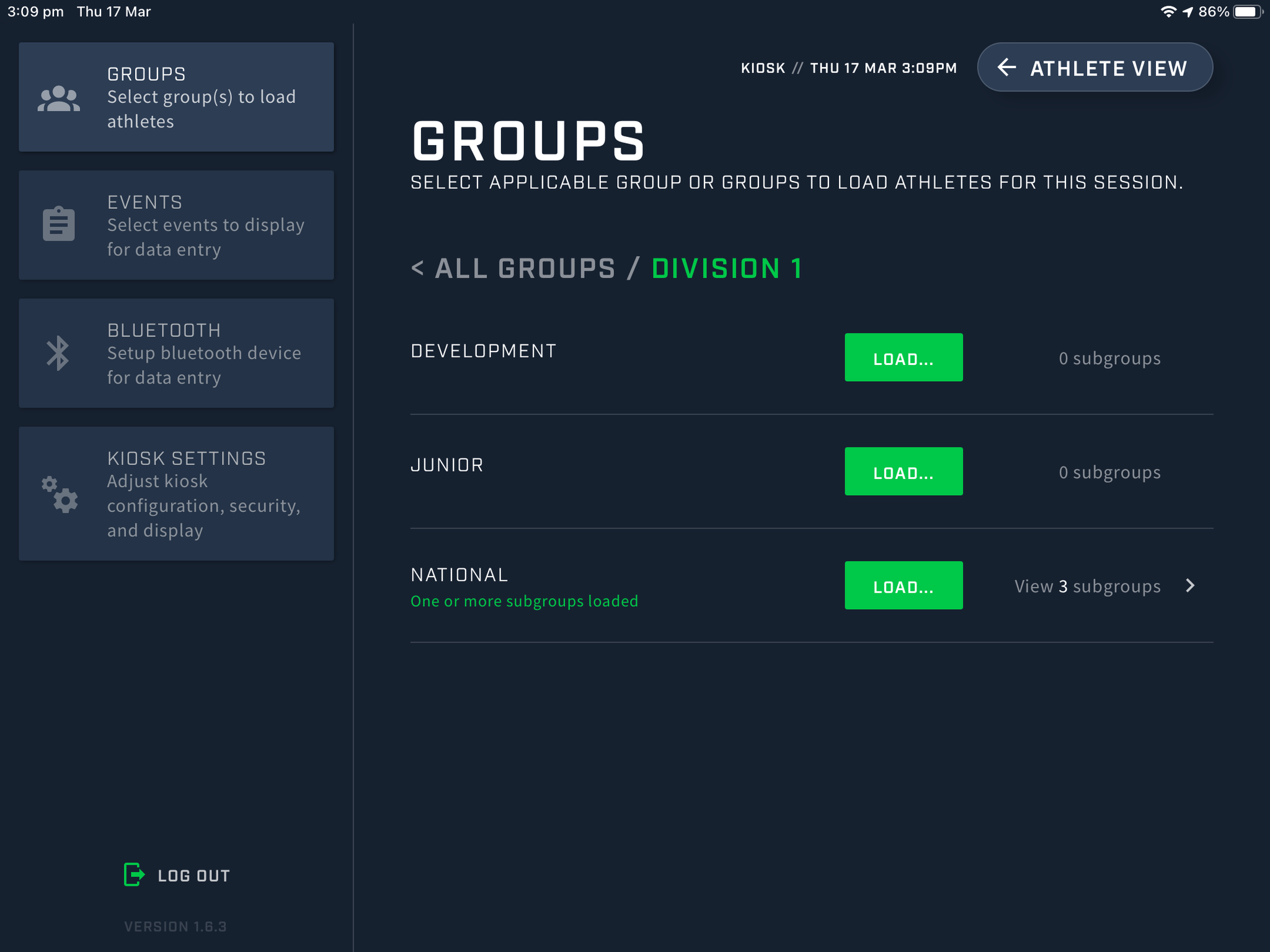Click the Log Out icon
This screenshot has width=1270, height=952.
(x=134, y=876)
